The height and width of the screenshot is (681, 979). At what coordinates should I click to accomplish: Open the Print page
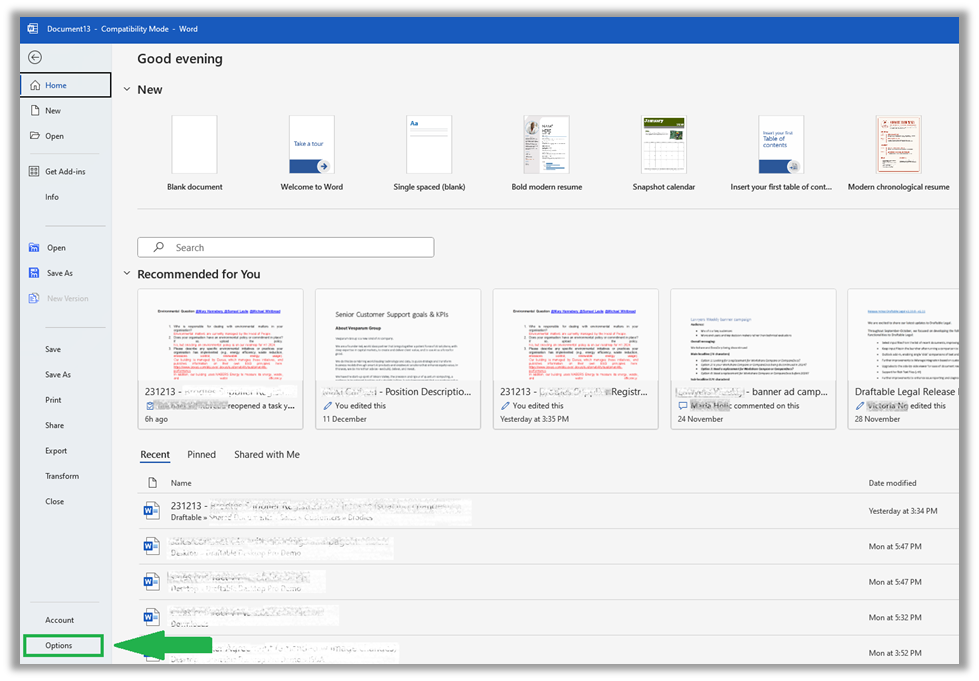click(53, 399)
